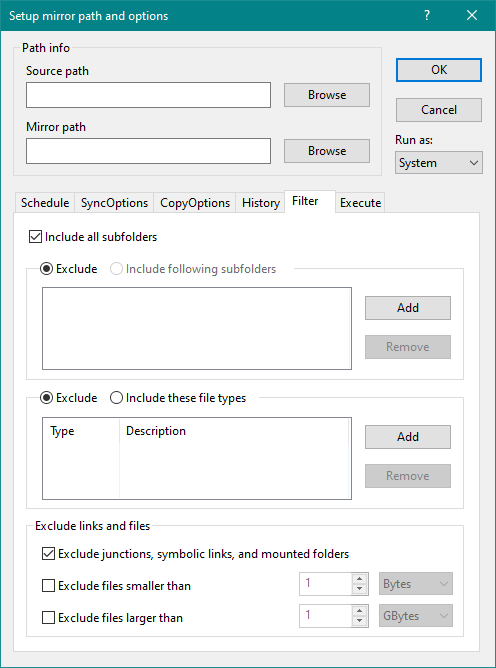Enable Exclude files larger than
This screenshot has width=496, height=668.
[48, 618]
